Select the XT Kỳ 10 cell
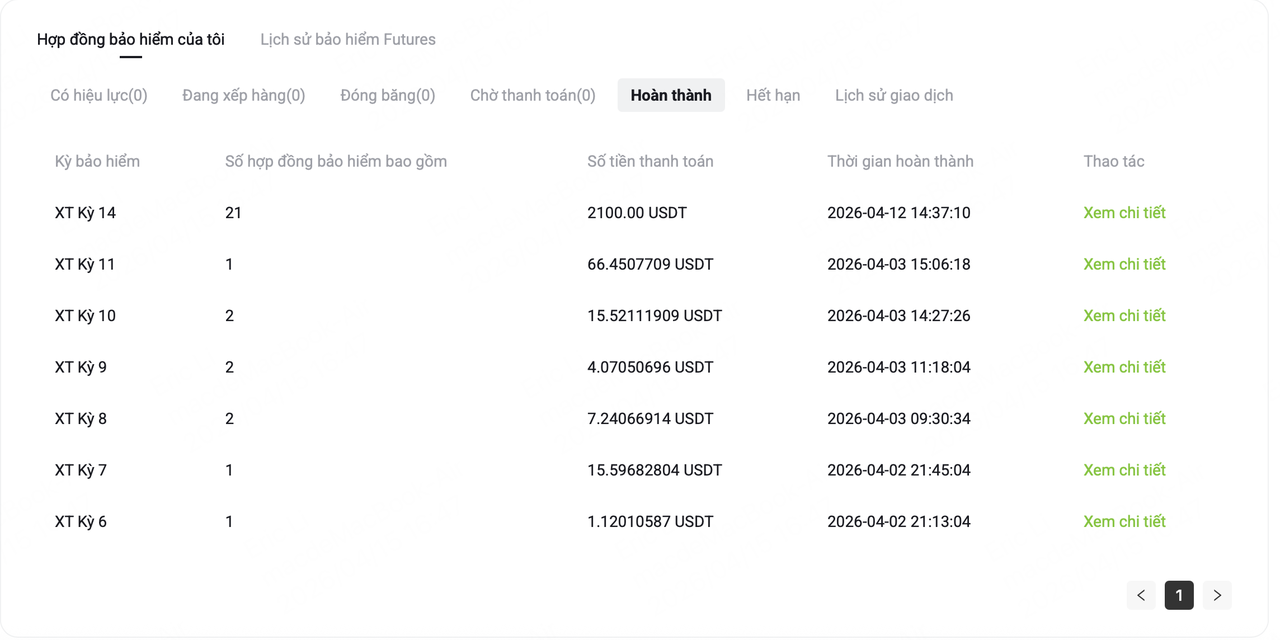 (x=85, y=316)
